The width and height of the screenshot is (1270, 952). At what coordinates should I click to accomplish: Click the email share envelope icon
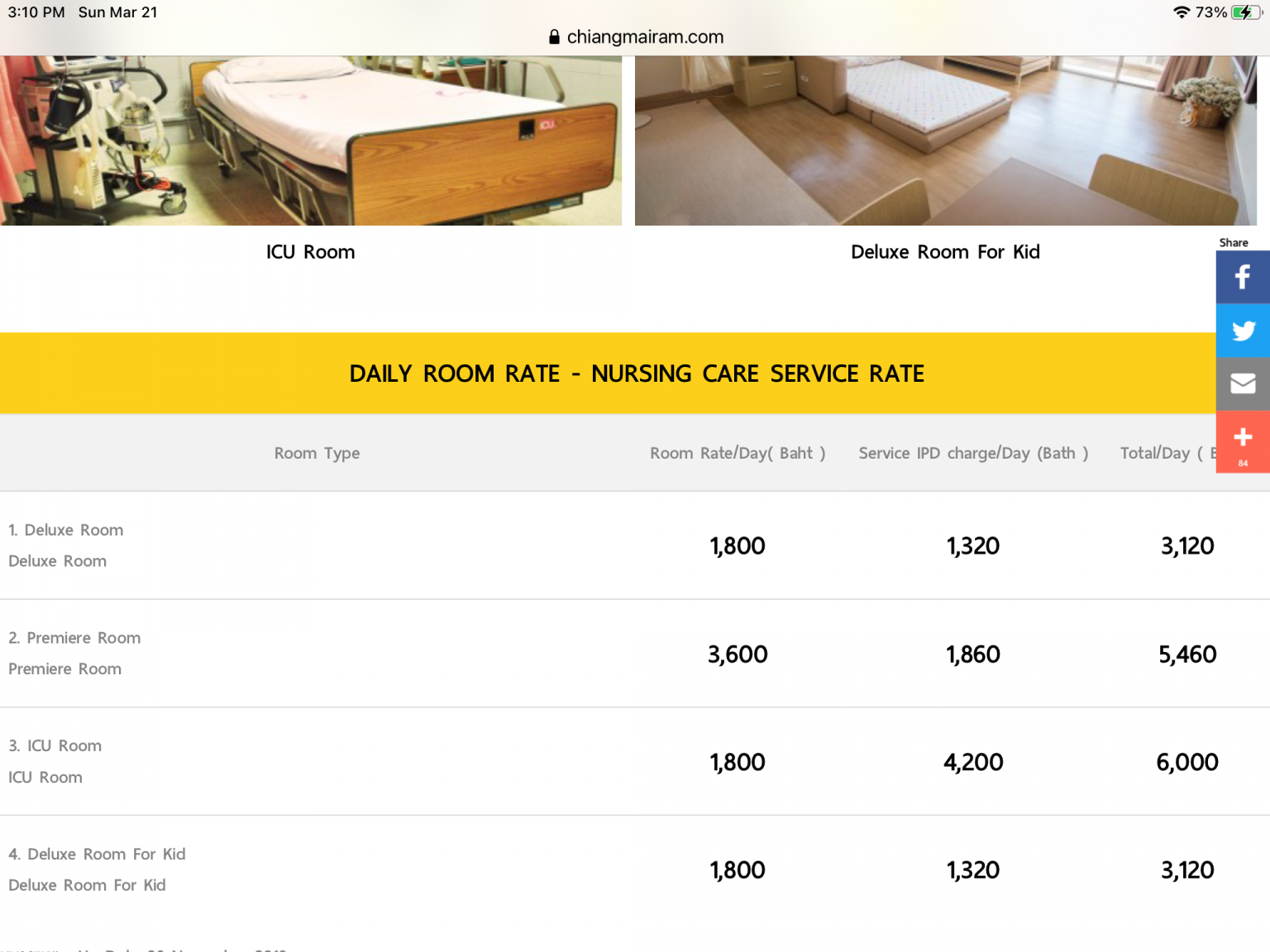tap(1242, 383)
